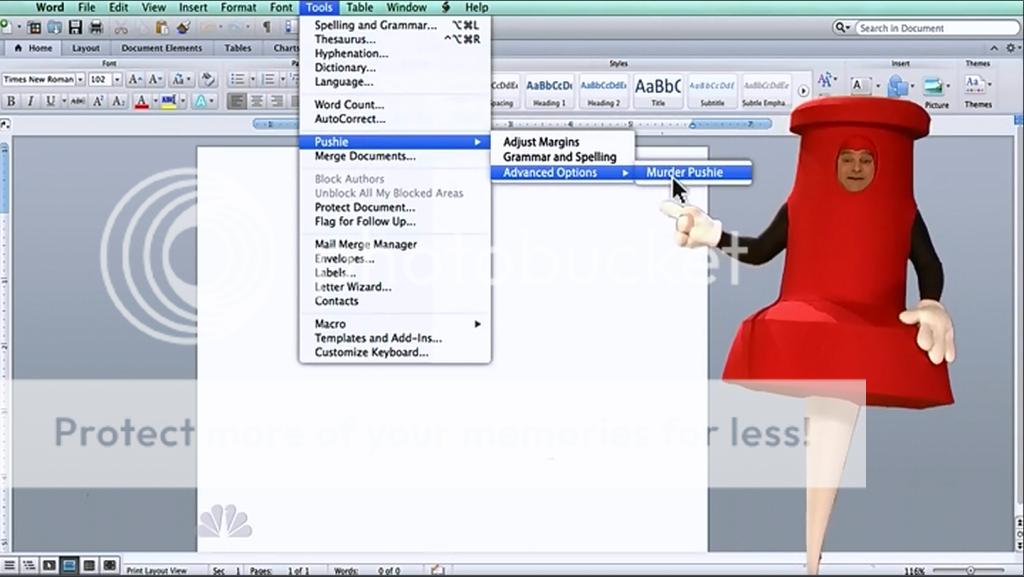Toggle Bold formatting

pos(11,101)
